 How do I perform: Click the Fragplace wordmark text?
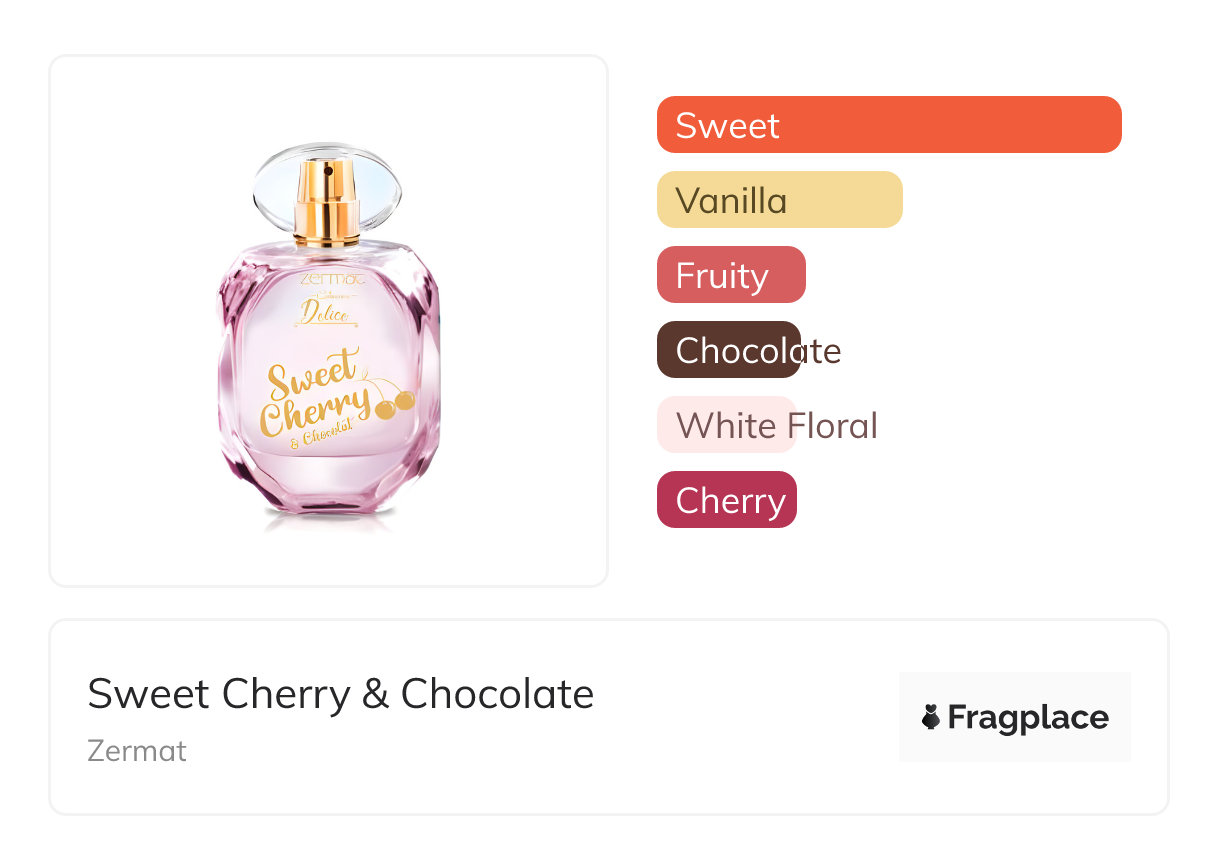1027,717
